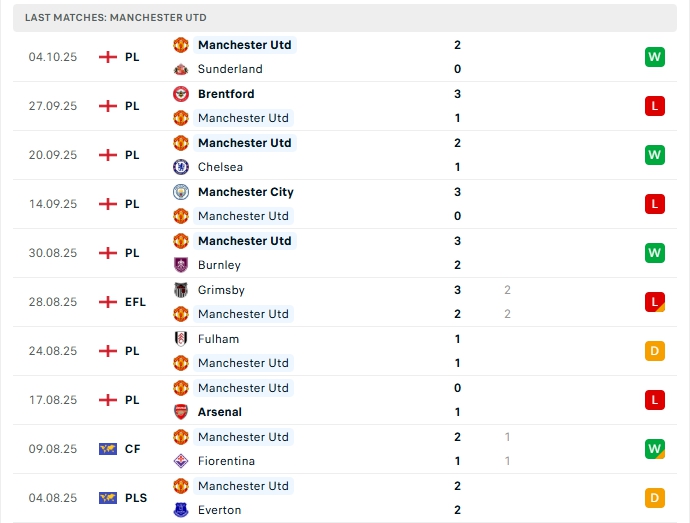
Task: Click the Burnley club crest icon
Action: (181, 265)
